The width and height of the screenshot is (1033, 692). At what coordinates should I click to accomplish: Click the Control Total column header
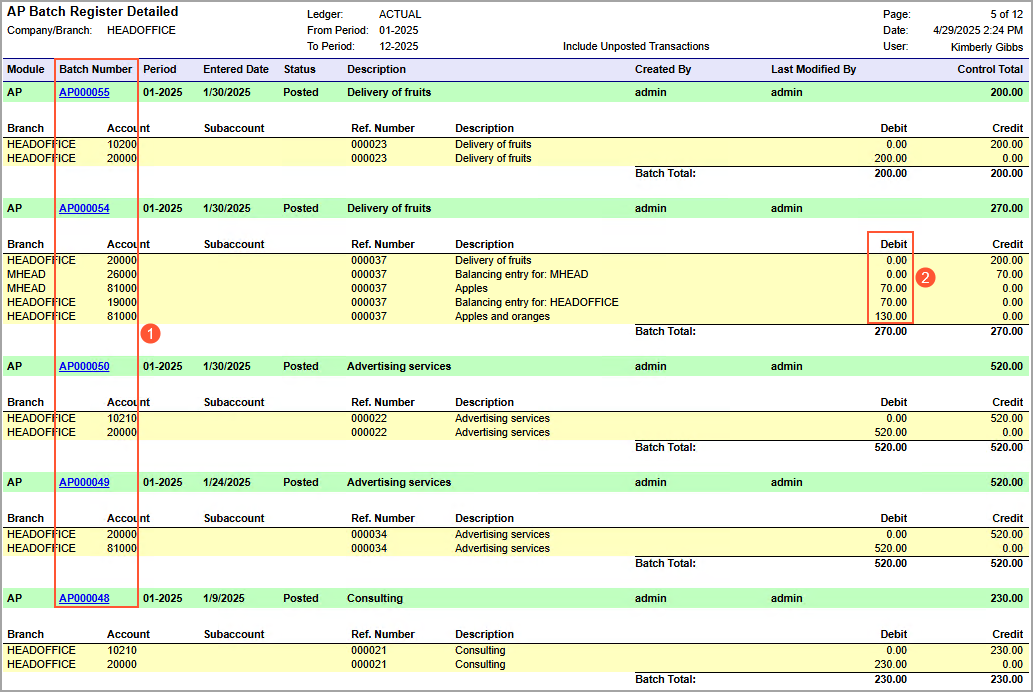point(990,69)
